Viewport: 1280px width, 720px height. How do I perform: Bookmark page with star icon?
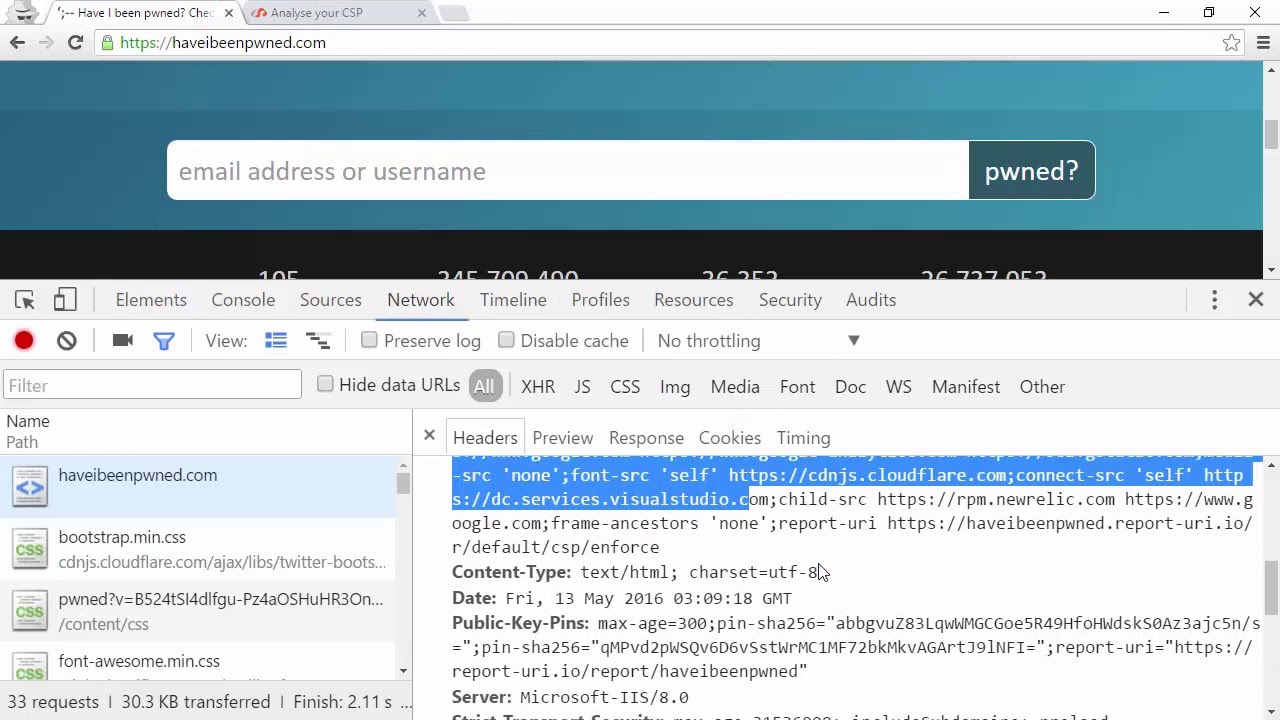point(1231,43)
